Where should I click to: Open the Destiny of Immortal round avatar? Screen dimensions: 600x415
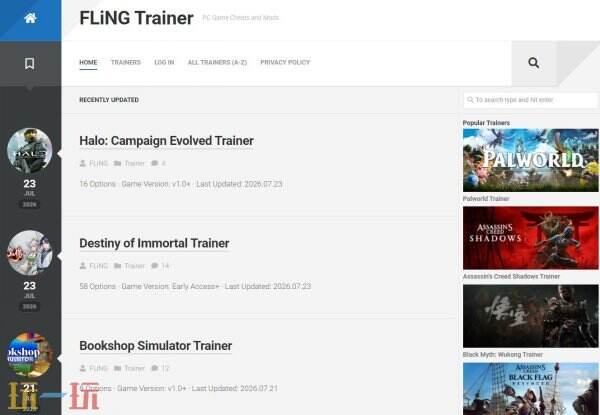30,253
